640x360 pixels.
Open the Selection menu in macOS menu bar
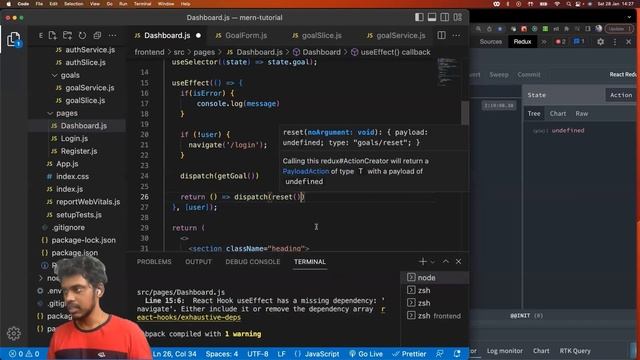(73, 4)
